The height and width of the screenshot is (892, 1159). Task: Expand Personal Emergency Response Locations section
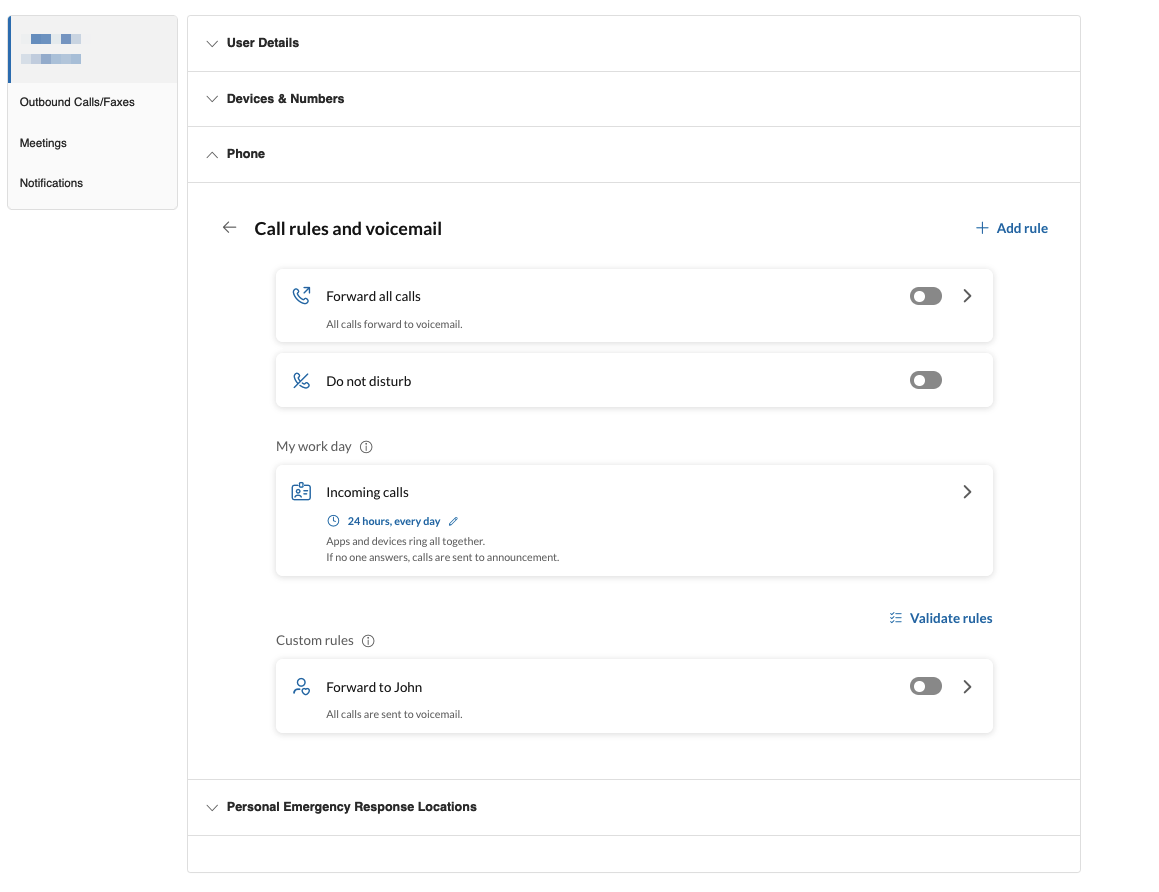click(x=351, y=807)
